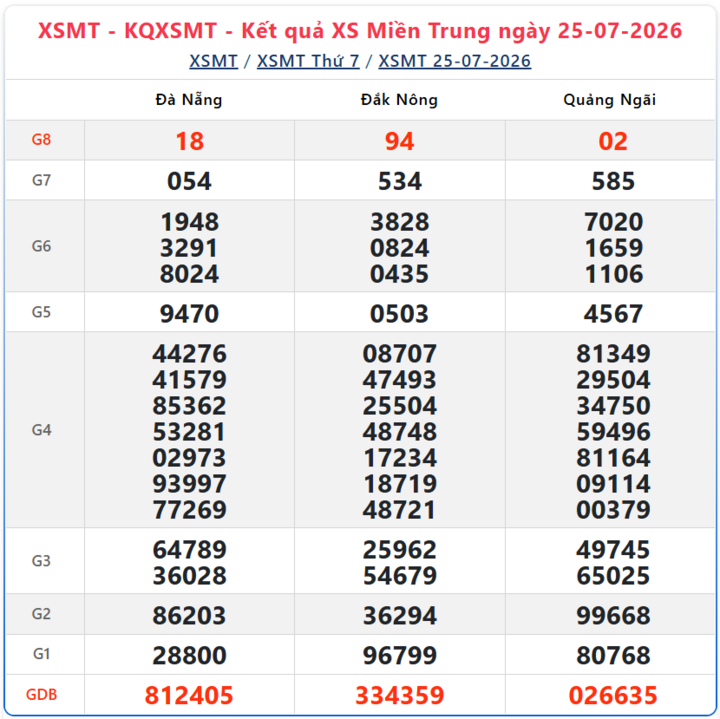The image size is (720, 719).
Task: Click the G4 row label
Action: 41,430
